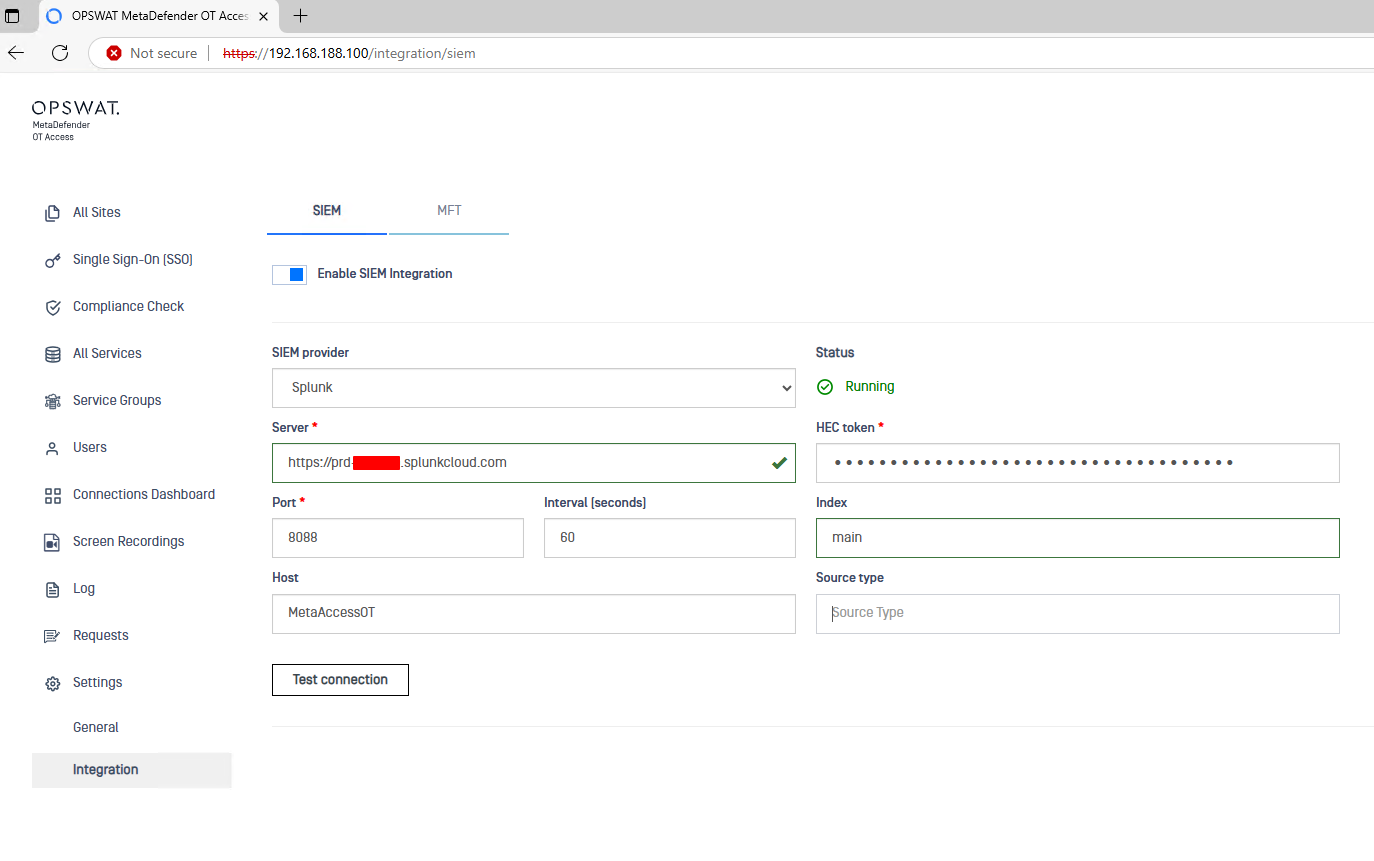Screen dimensions: 1374x861
Task: Open the Requests page
Action: tap(101, 636)
